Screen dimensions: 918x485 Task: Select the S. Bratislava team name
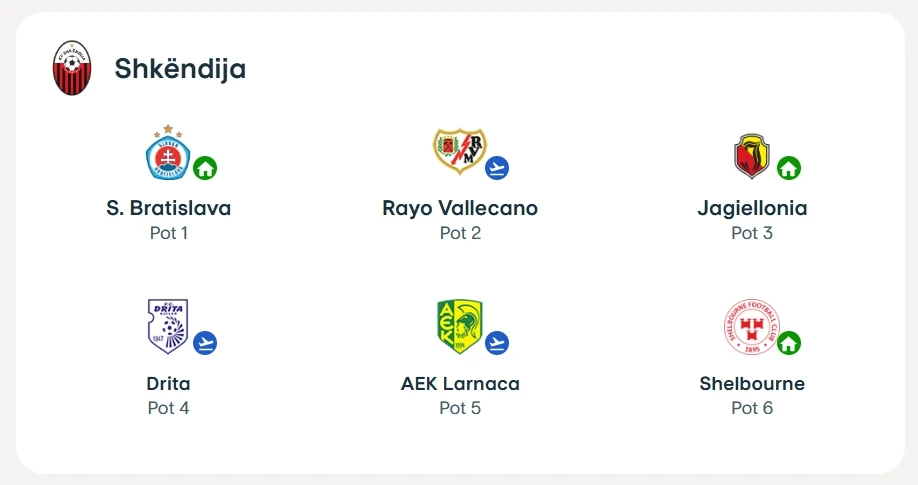click(x=169, y=208)
